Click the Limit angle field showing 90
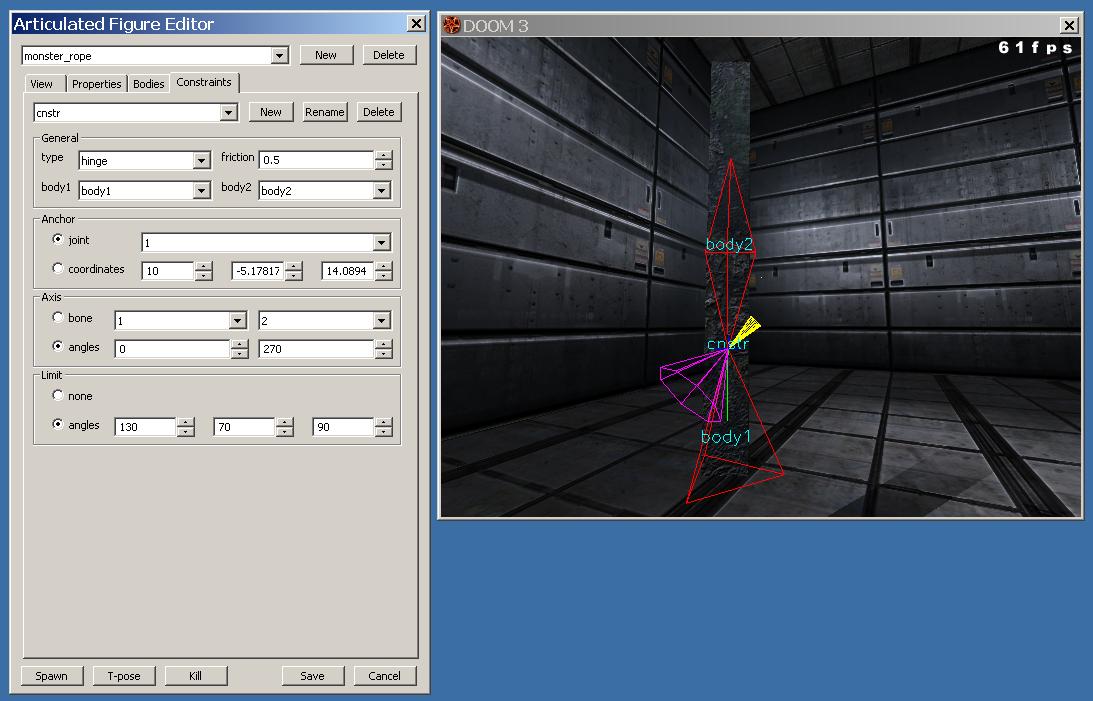The image size is (1093, 701). pos(343,427)
